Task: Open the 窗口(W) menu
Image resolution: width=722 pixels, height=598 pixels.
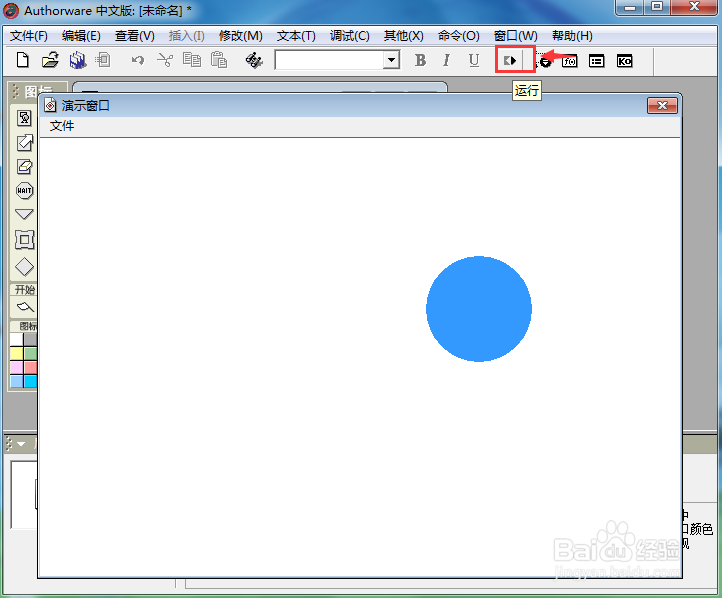Action: 516,35
